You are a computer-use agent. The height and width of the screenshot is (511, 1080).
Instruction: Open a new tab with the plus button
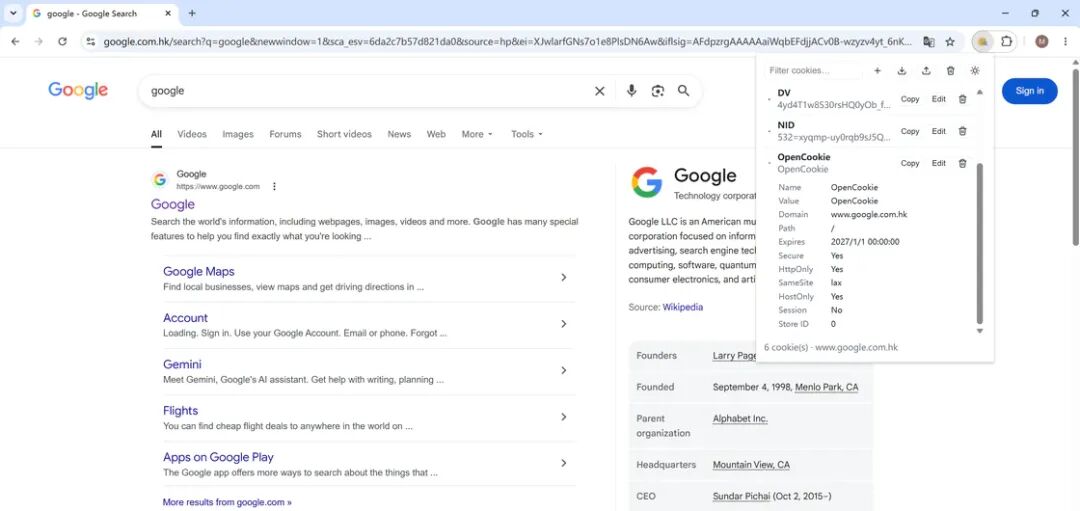pyautogui.click(x=192, y=13)
